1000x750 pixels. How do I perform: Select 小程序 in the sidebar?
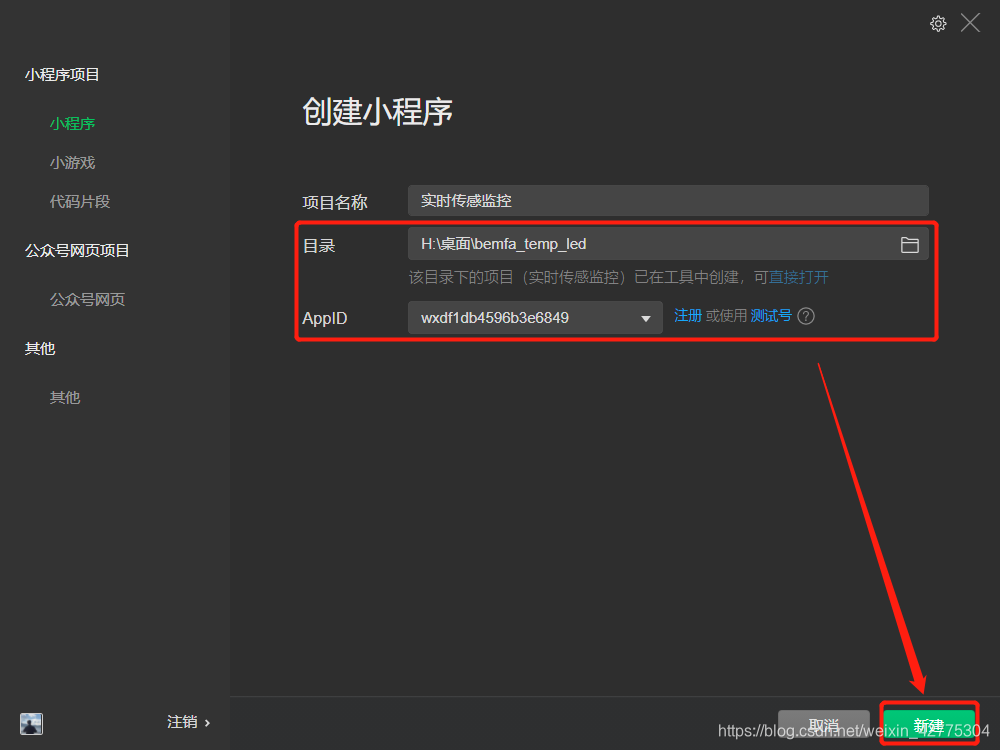tap(72, 124)
